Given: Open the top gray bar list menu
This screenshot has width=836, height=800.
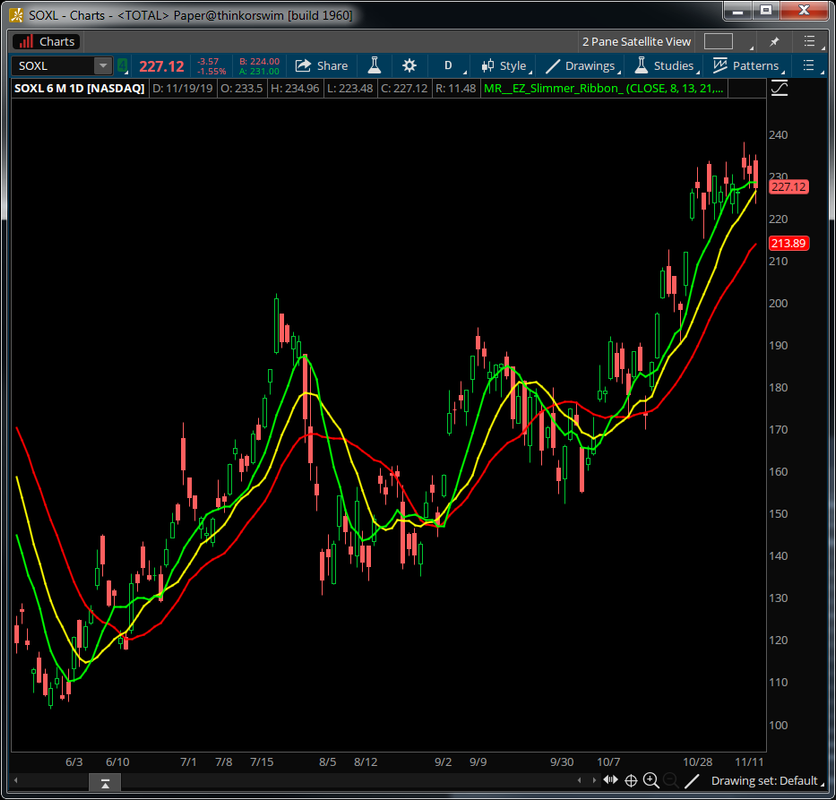Looking at the screenshot, I should [x=811, y=42].
